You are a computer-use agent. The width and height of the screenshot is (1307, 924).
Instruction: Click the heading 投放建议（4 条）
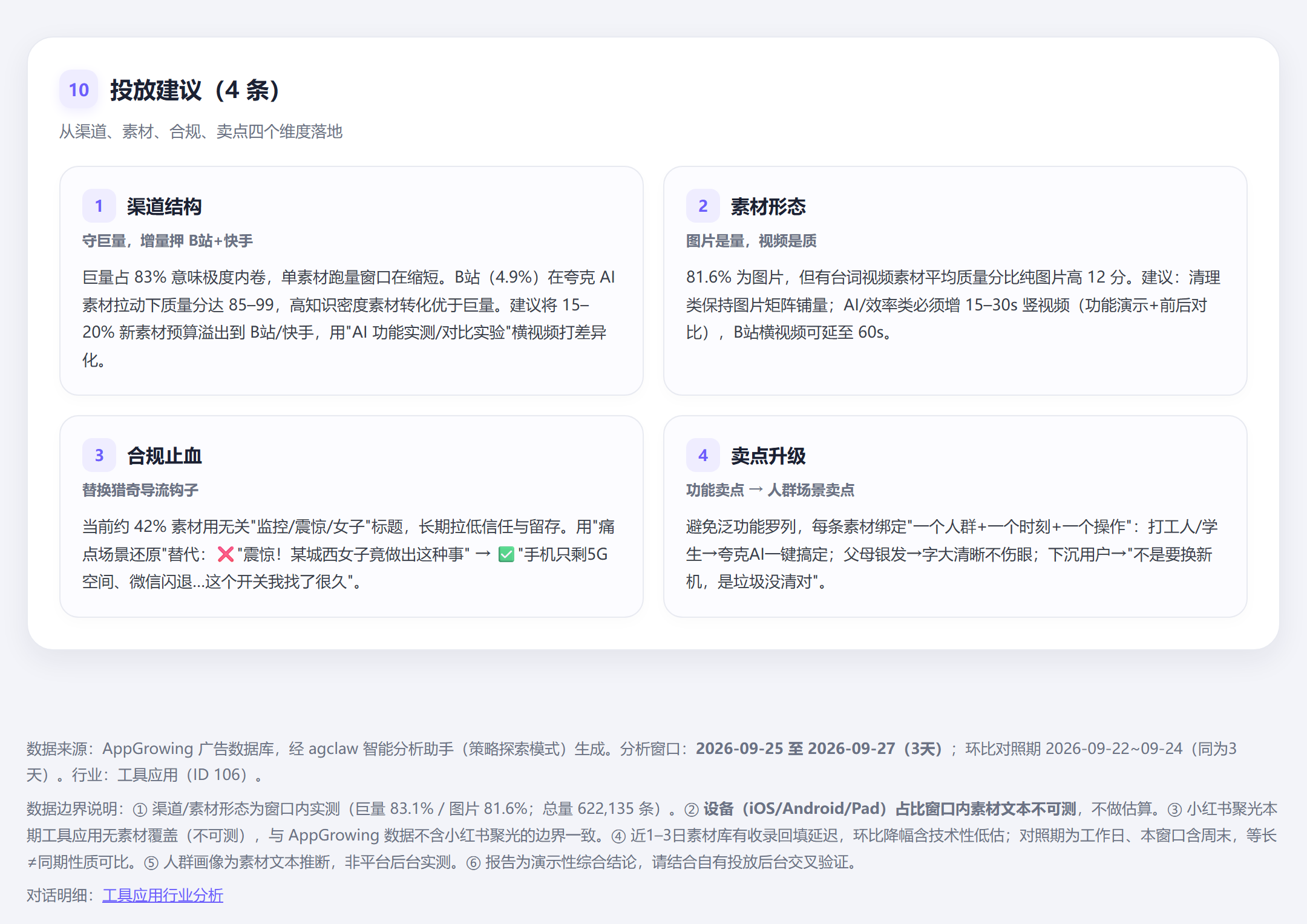coord(195,90)
